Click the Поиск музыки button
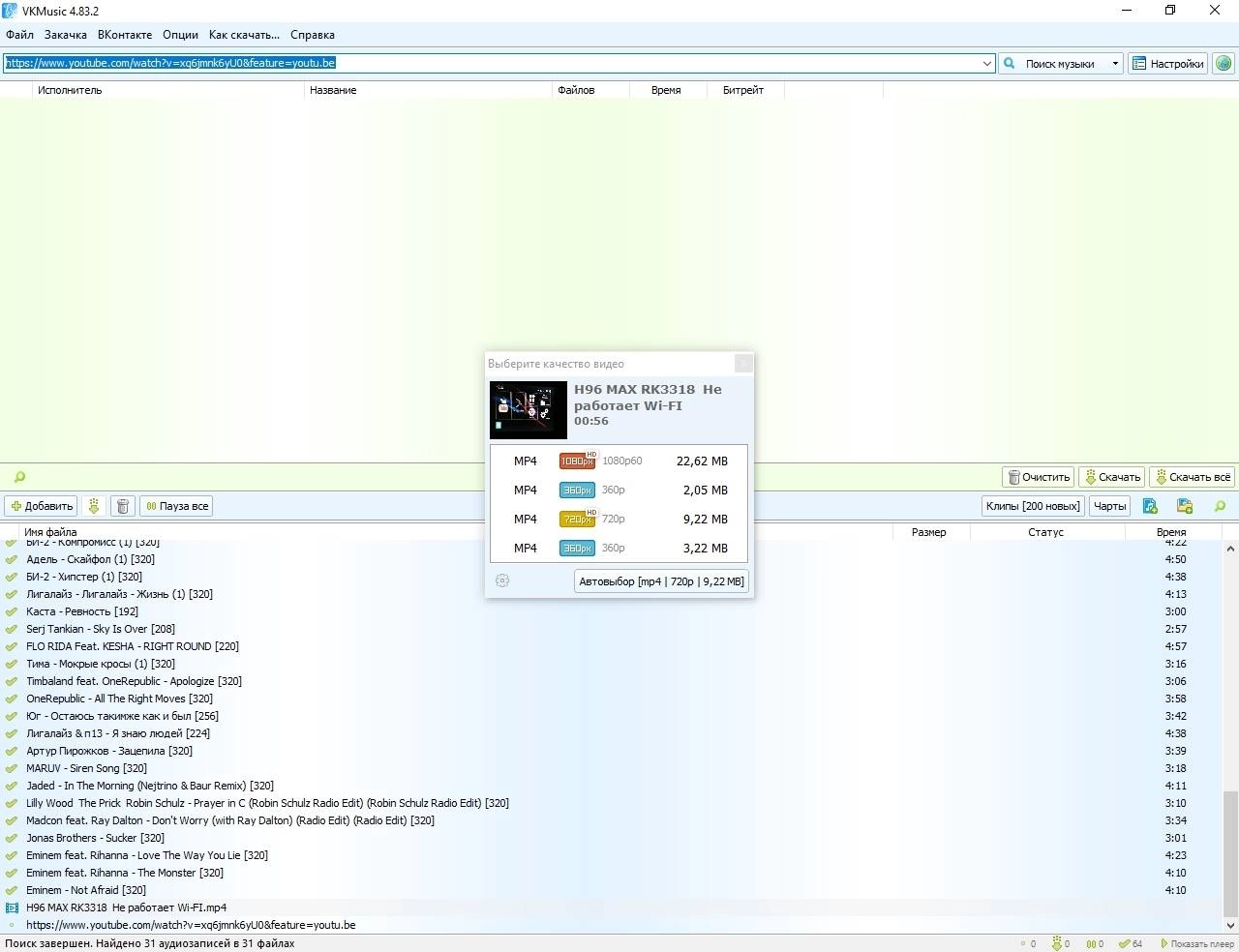1239x952 pixels. [x=1053, y=63]
